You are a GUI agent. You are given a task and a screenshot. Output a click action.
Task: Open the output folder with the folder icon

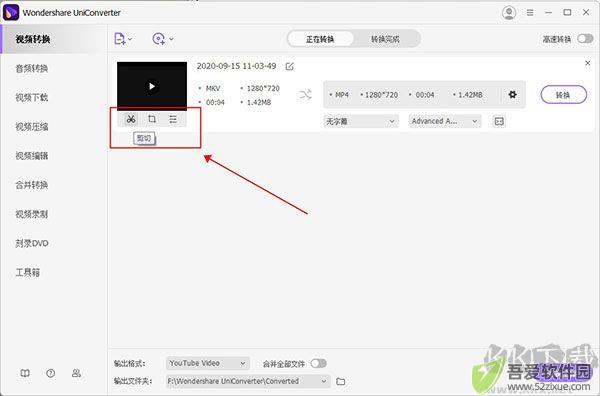click(x=341, y=381)
